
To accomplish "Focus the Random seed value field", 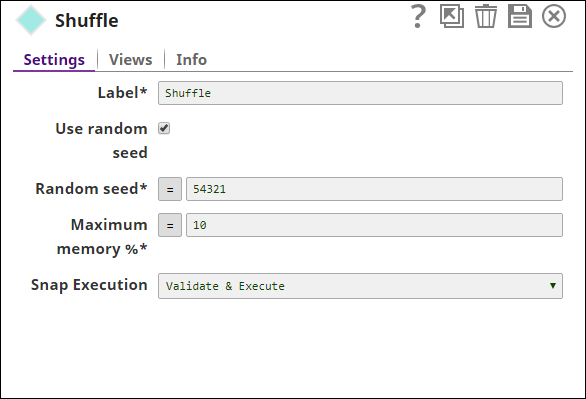I will (374, 189).
